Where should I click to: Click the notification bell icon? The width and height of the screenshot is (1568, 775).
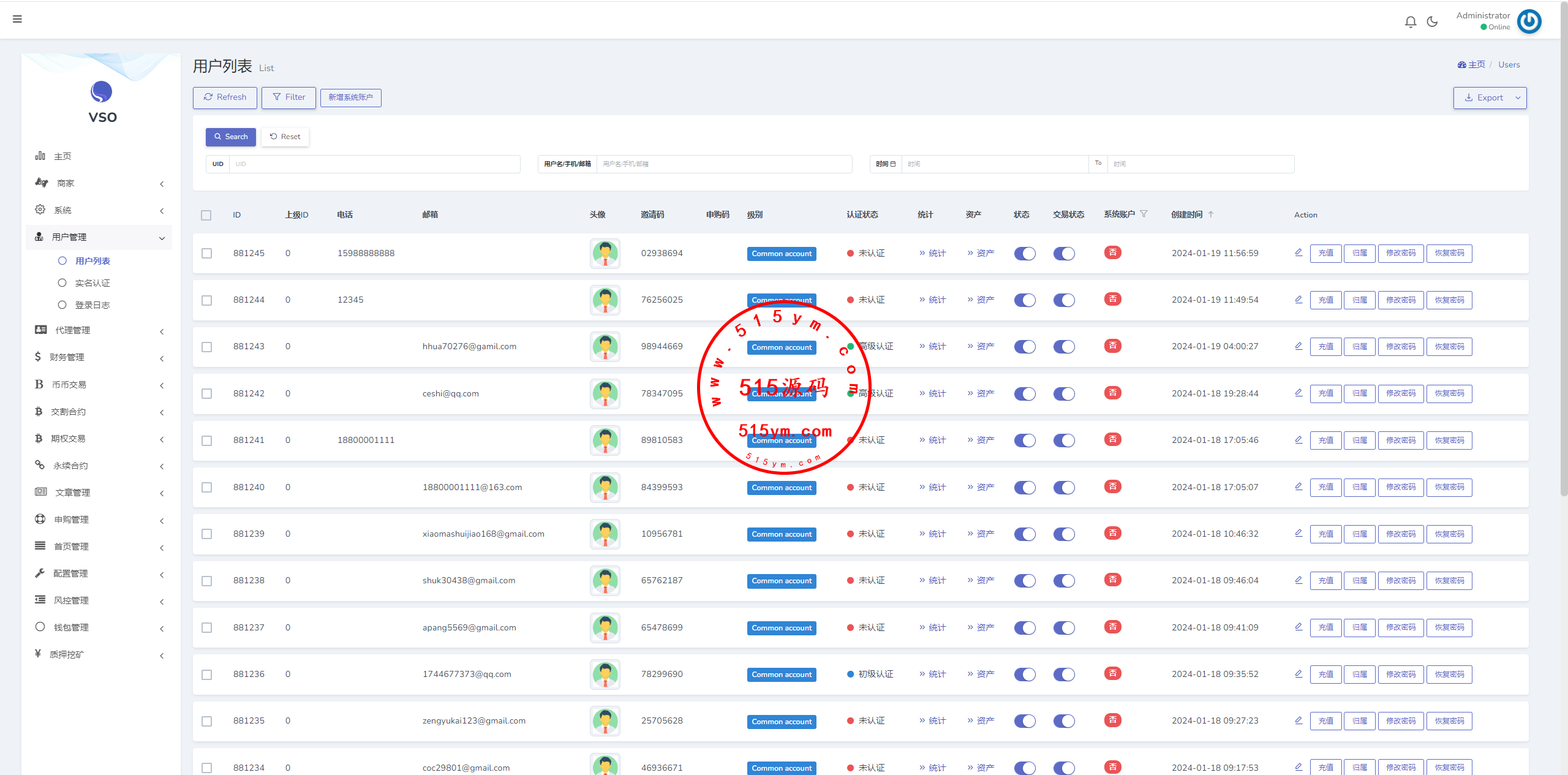1411,22
